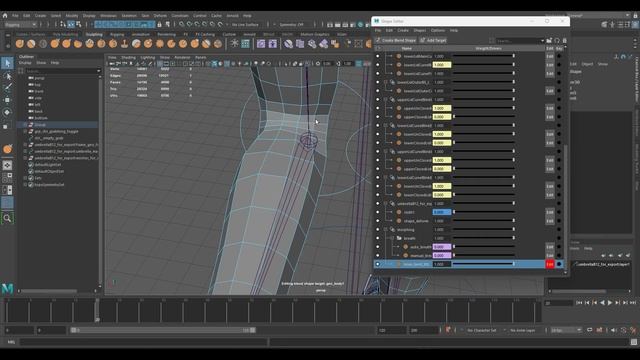Click the MEL command line input

143,342
